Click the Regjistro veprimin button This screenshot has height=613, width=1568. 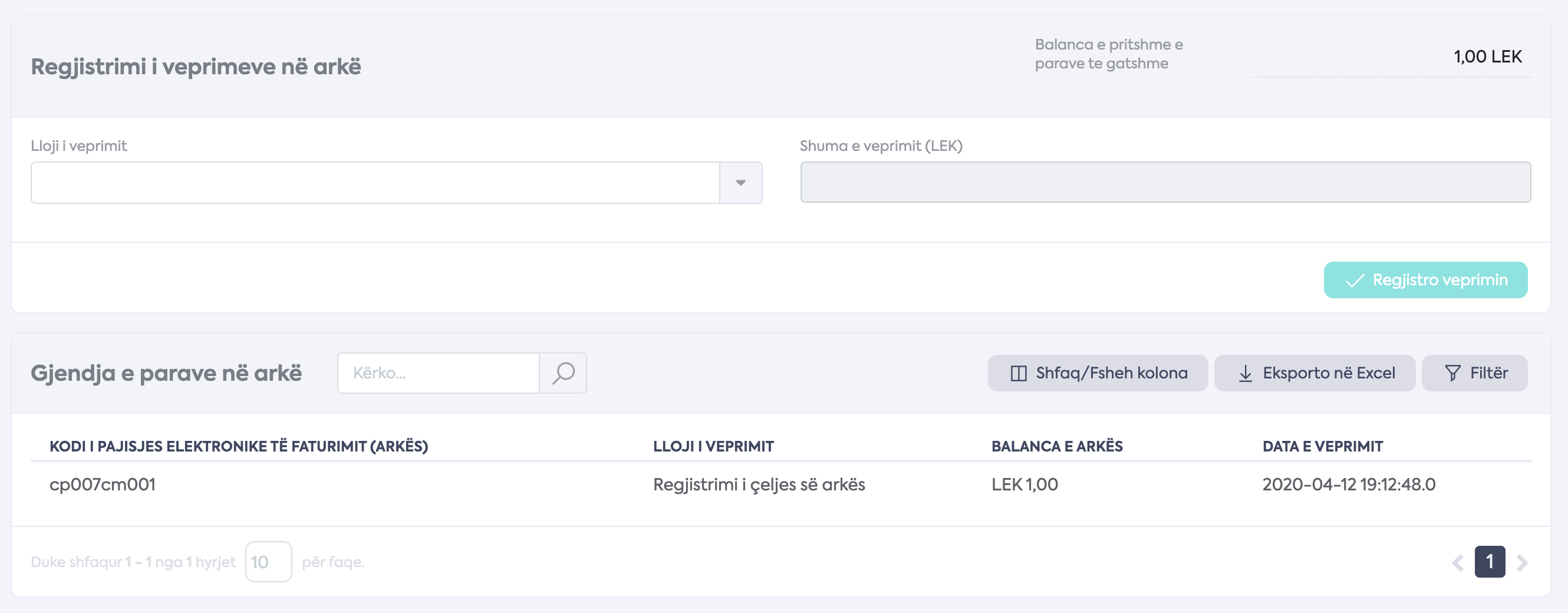pos(1425,280)
